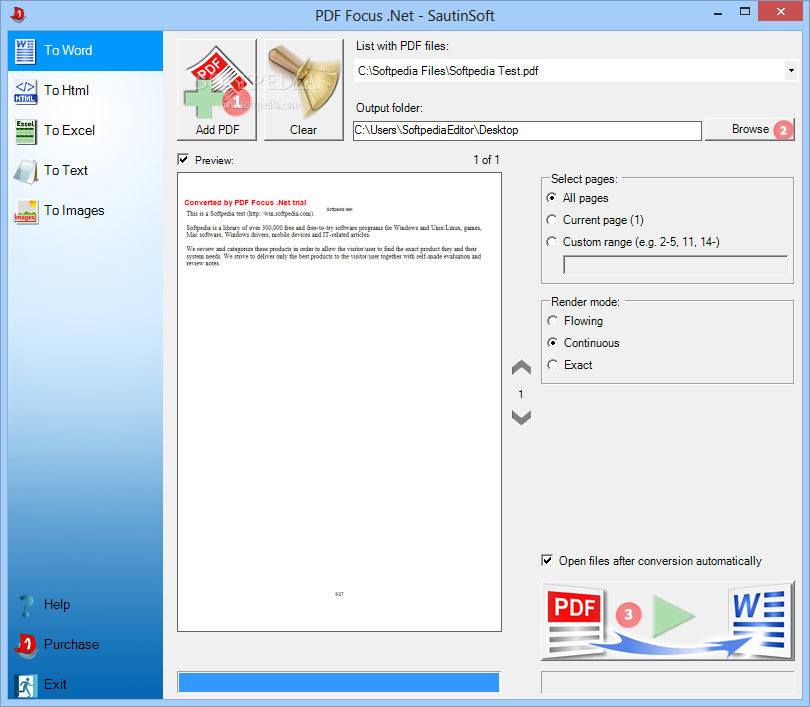
Task: Click the 'Output folder:' label
Action: (390, 108)
